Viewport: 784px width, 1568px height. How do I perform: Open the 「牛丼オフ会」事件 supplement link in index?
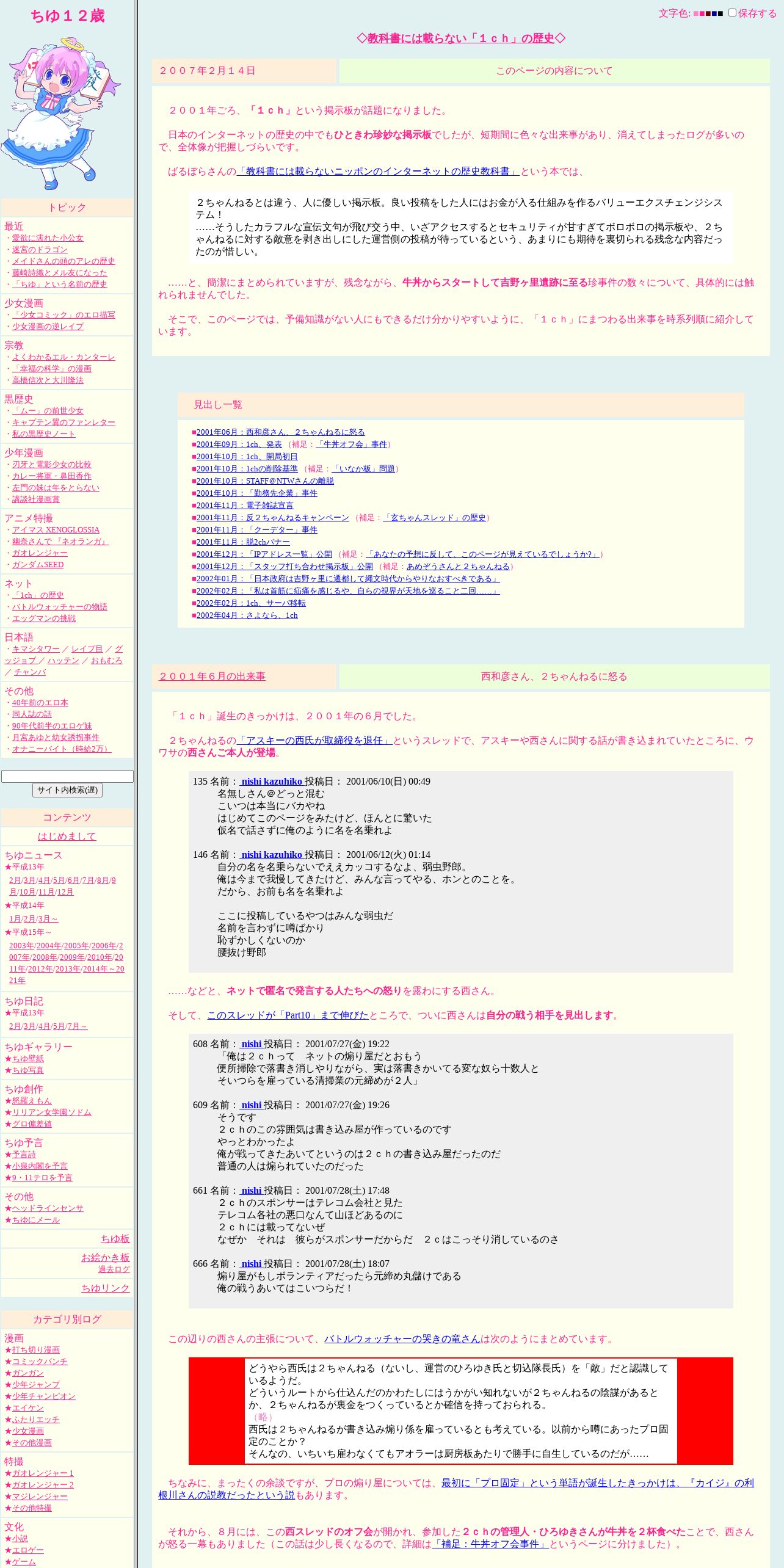point(351,445)
